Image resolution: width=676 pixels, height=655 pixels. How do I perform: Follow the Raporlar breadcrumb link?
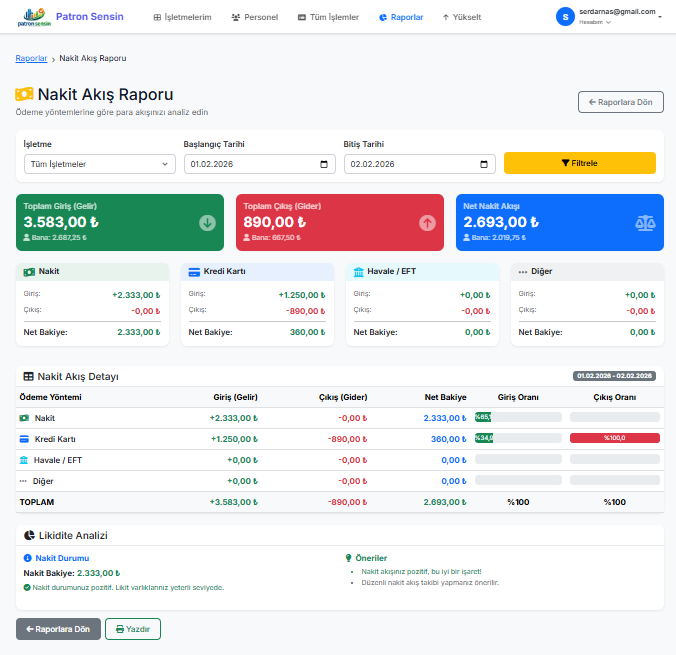[x=31, y=59]
